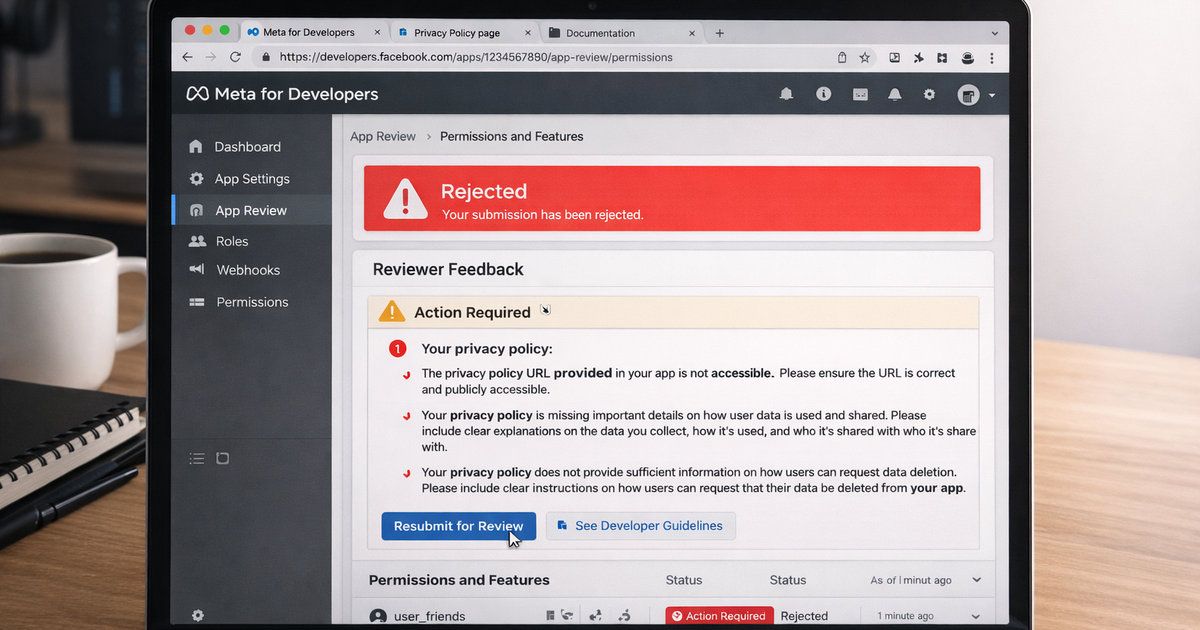The image size is (1200, 630).
Task: Close the Documentation tab
Action: tap(691, 33)
